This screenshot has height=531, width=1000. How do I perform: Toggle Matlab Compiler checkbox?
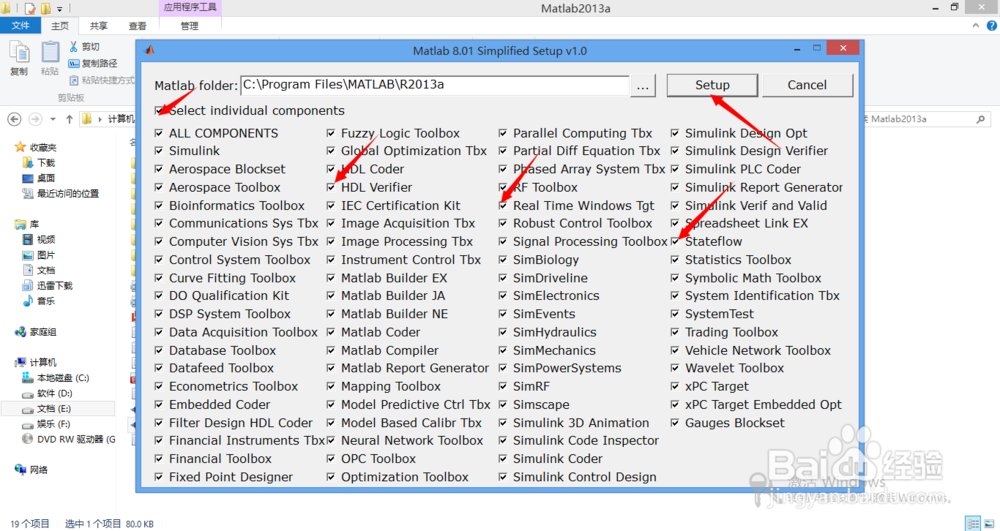(330, 351)
